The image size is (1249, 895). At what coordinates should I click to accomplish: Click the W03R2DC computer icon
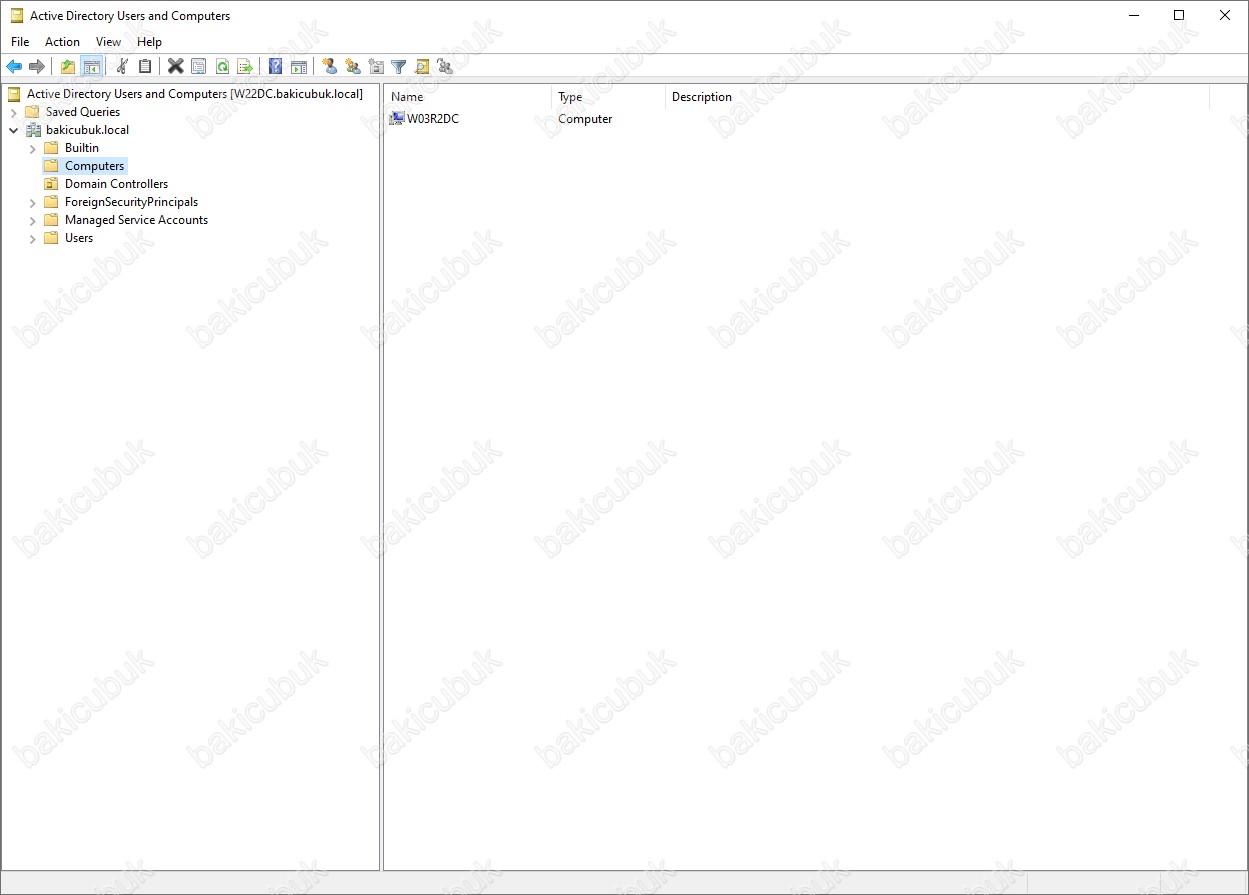click(x=397, y=118)
